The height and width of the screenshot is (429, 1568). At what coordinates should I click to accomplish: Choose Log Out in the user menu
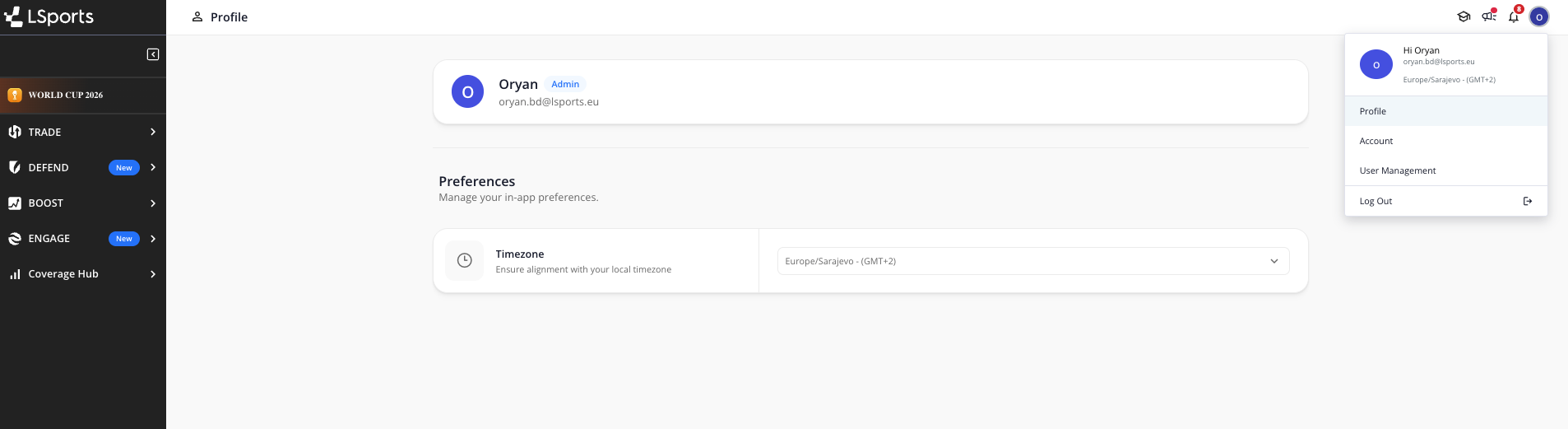(1446, 201)
